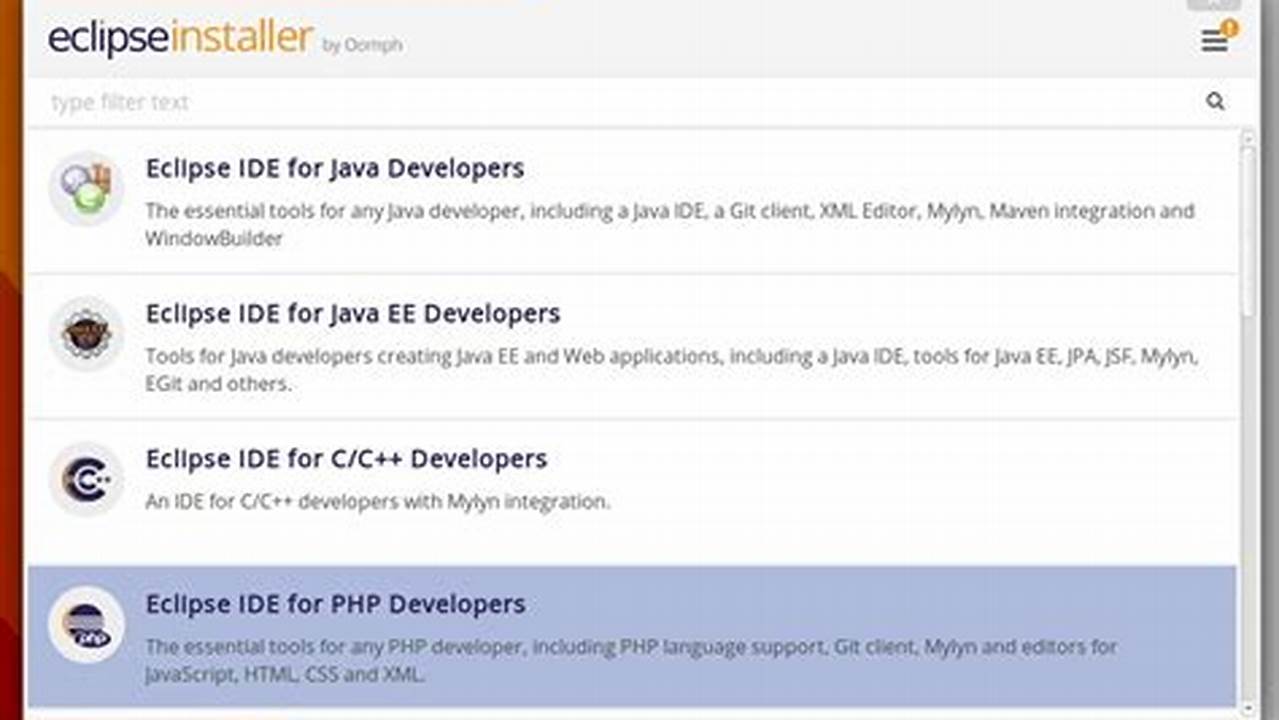Image resolution: width=1279 pixels, height=720 pixels.
Task: Select Eclipse IDE for C/C++ Developers
Action: tap(345, 458)
